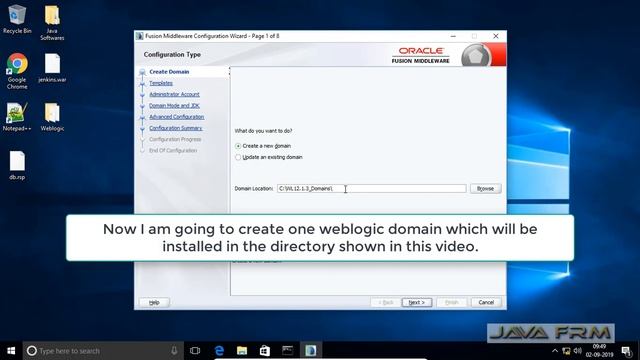Select the db.rsp file icon
Screen dimensions: 640x360
(x=17, y=165)
